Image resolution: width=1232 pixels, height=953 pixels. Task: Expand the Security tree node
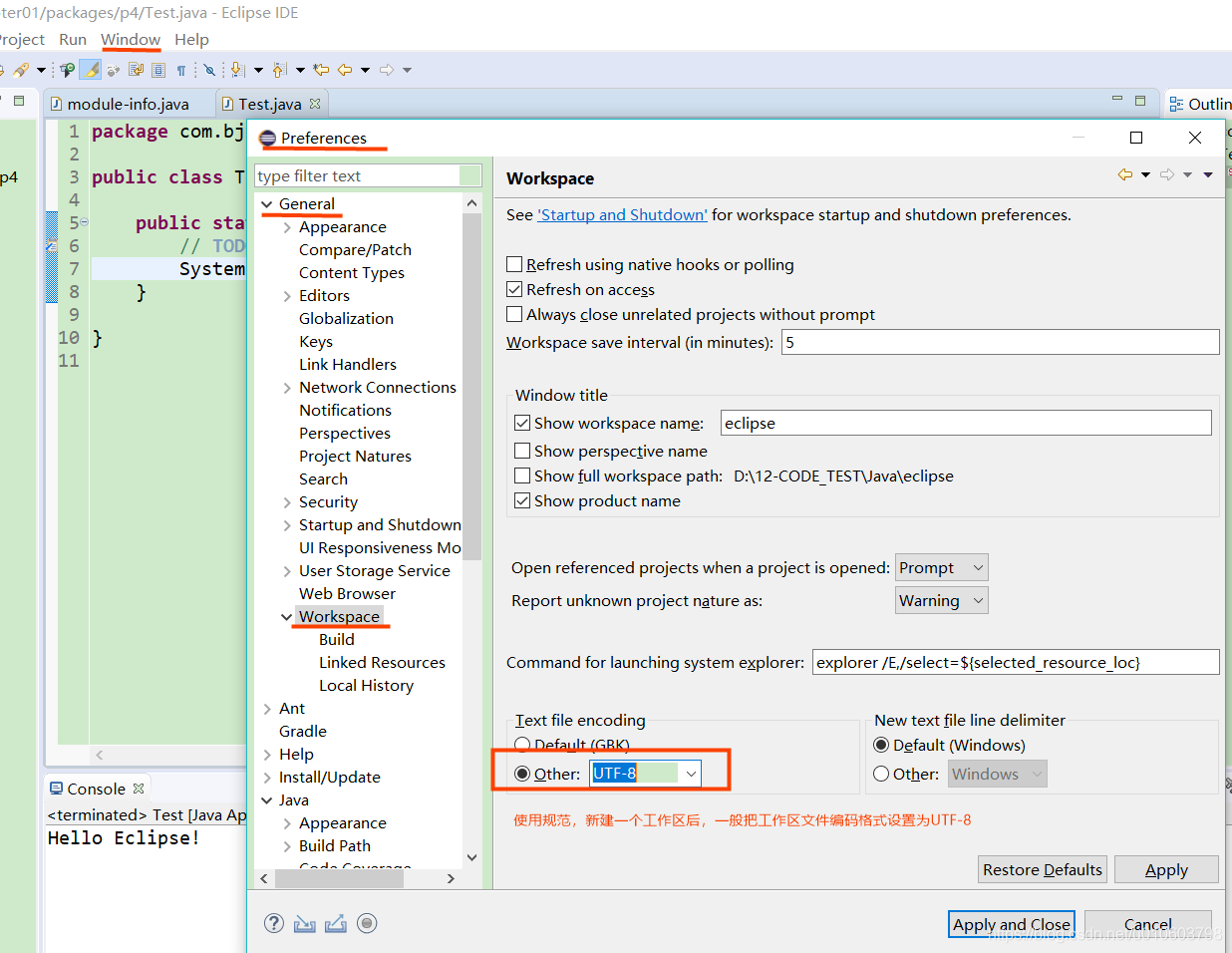point(287,502)
